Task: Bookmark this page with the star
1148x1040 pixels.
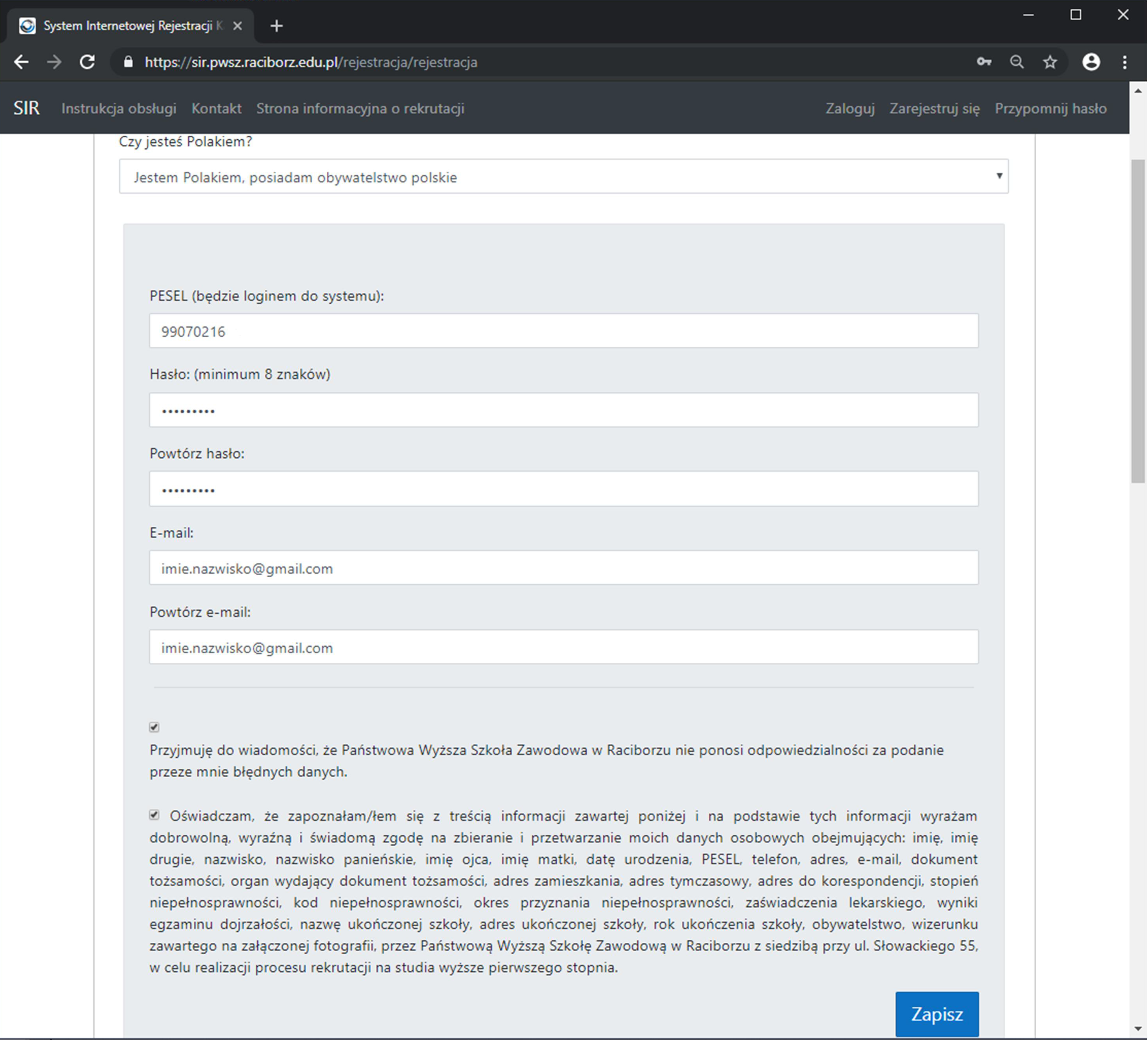Action: (x=1050, y=62)
